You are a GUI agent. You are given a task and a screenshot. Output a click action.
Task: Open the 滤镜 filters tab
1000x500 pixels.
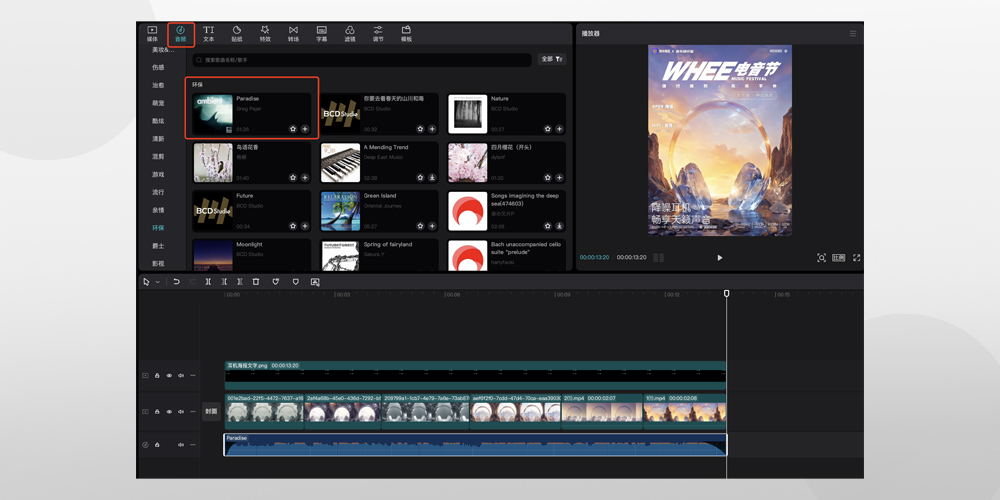(x=349, y=33)
